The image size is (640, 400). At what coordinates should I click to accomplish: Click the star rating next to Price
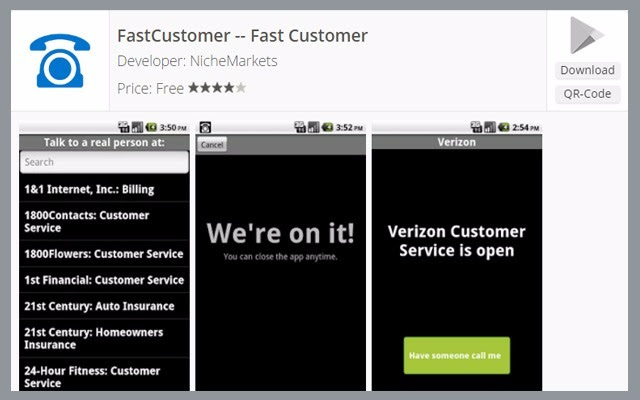(217, 88)
